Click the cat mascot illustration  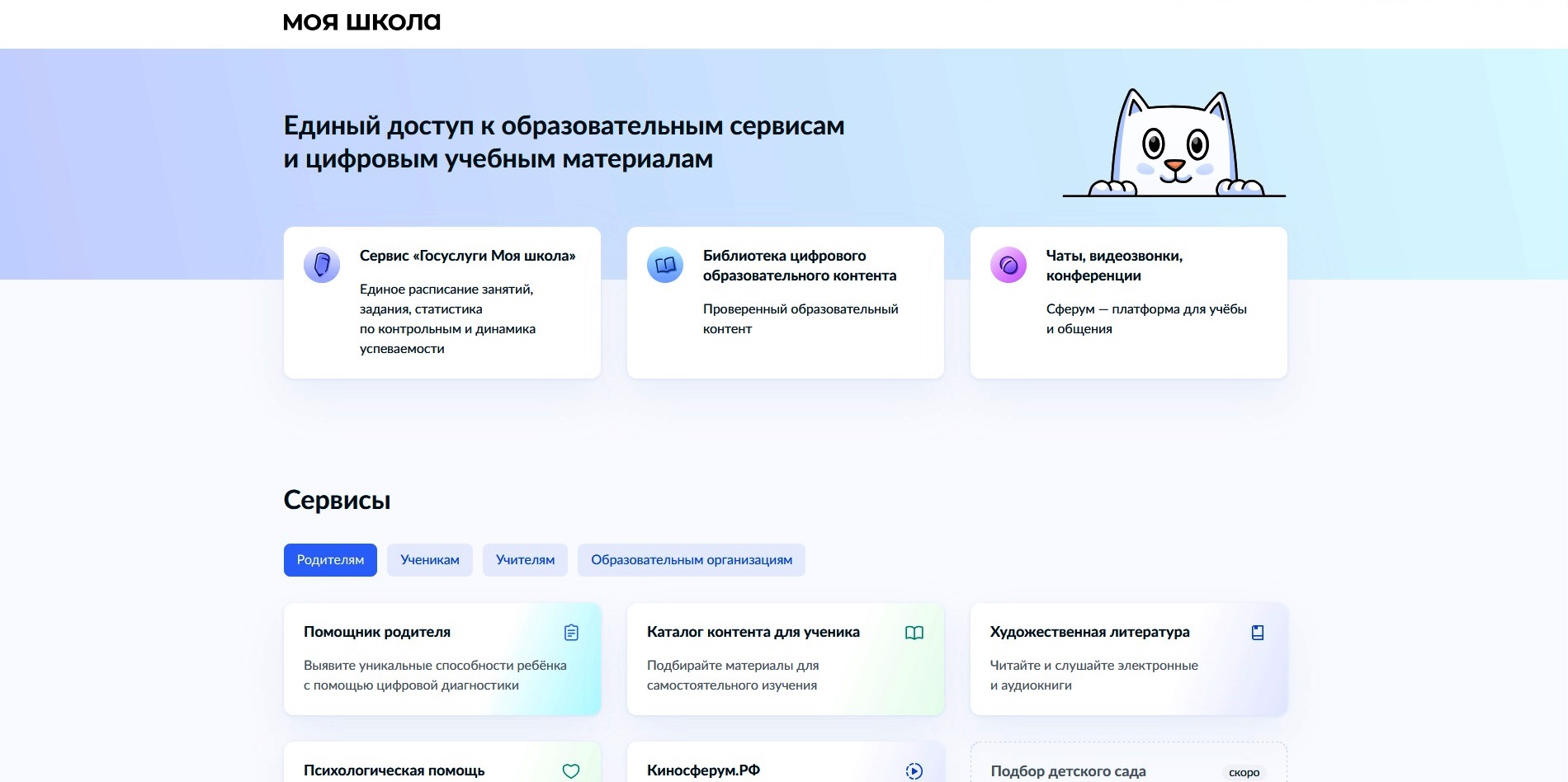pos(1174,143)
